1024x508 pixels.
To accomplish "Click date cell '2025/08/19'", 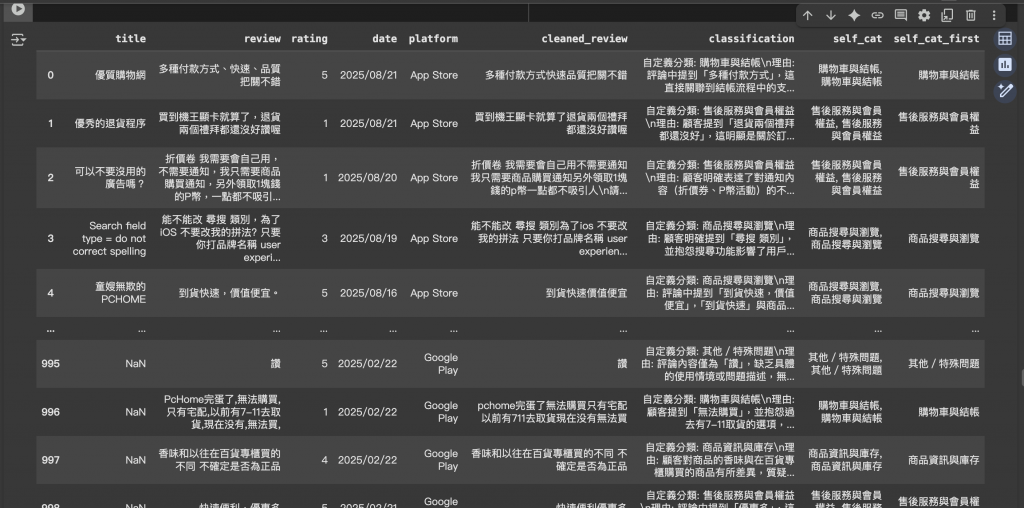I will point(368,238).
